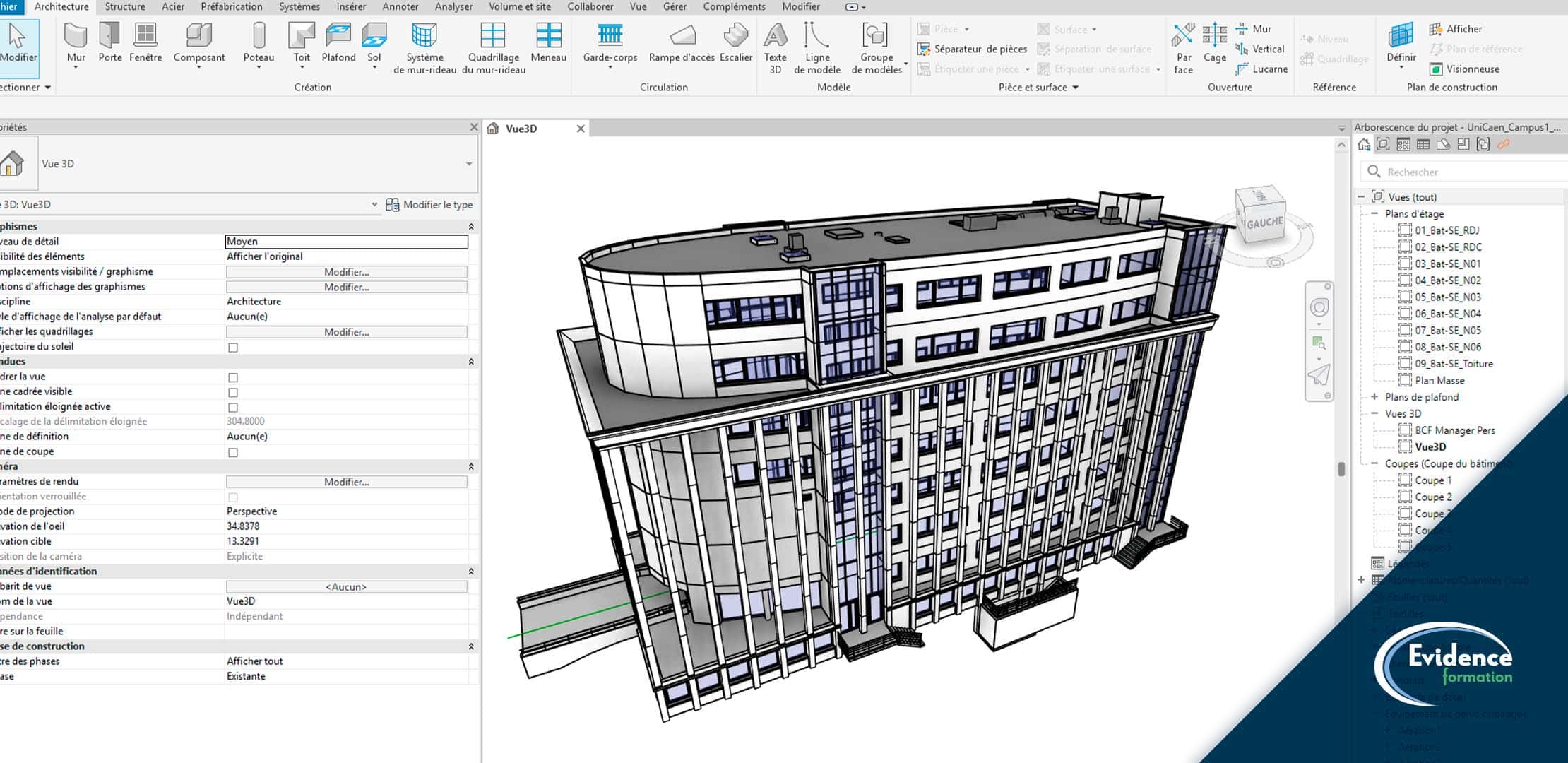Viewport: 1568px width, 763px height.
Task: Enable the Trajectoire du soleil checkbox
Action: [x=233, y=347]
